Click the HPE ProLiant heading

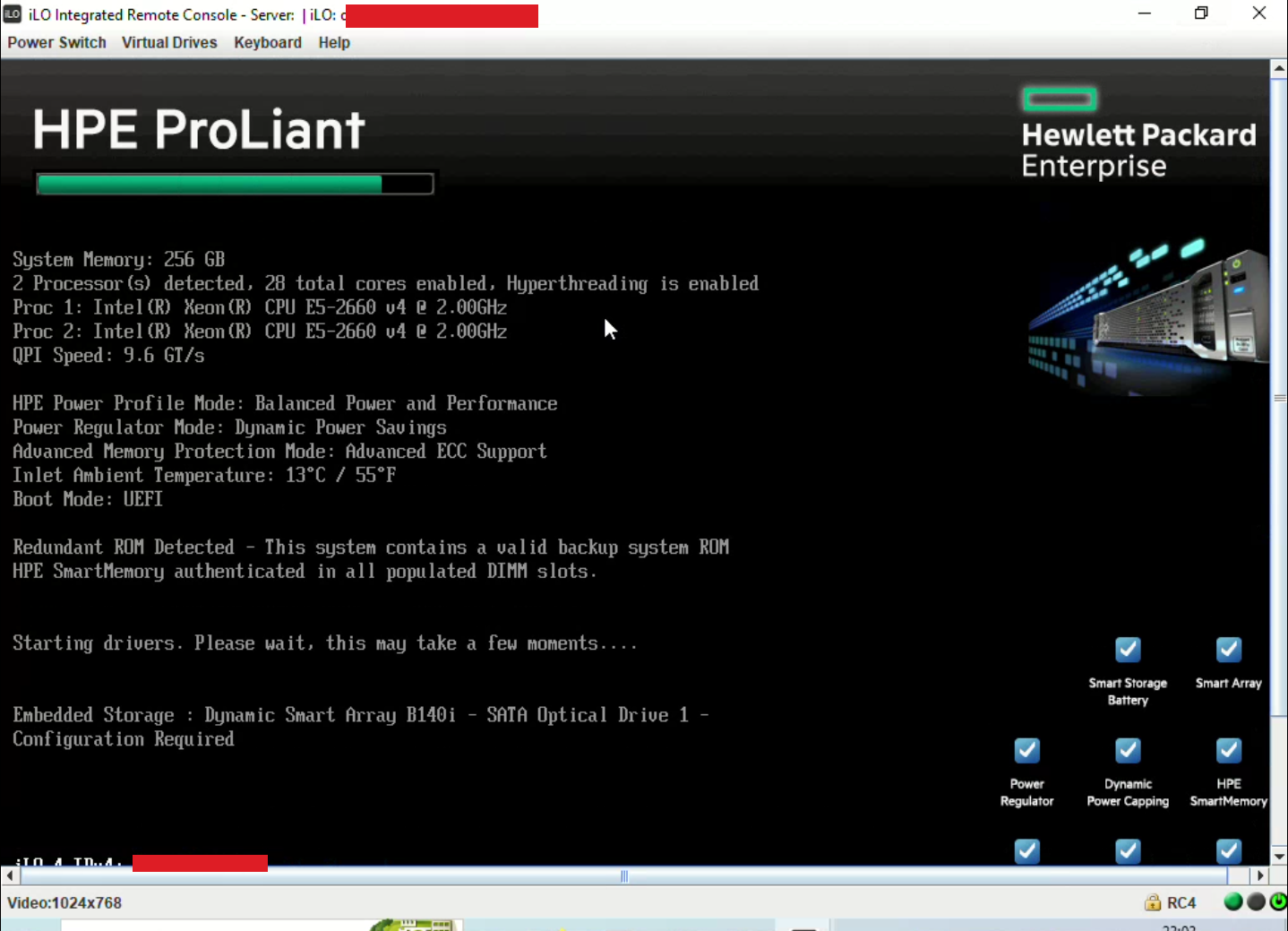pyautogui.click(x=199, y=129)
